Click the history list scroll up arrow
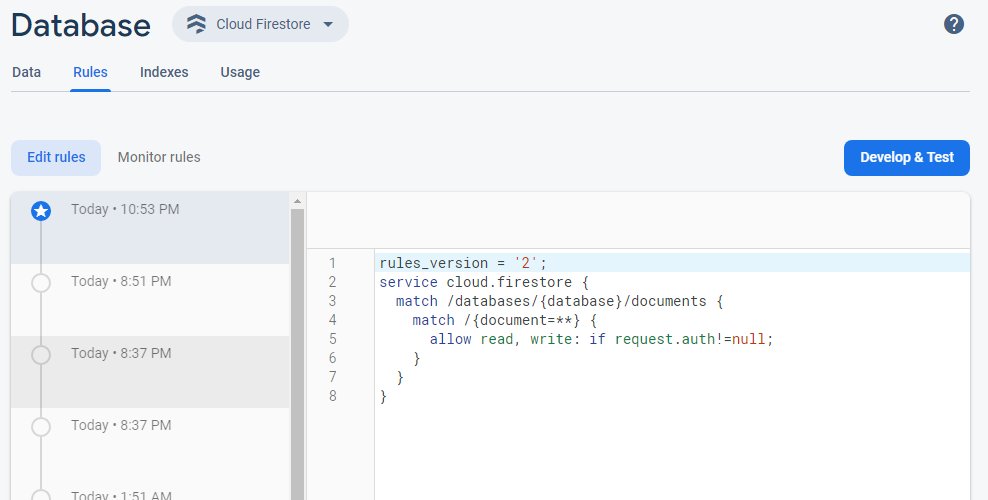The height and width of the screenshot is (500, 988). [x=297, y=202]
